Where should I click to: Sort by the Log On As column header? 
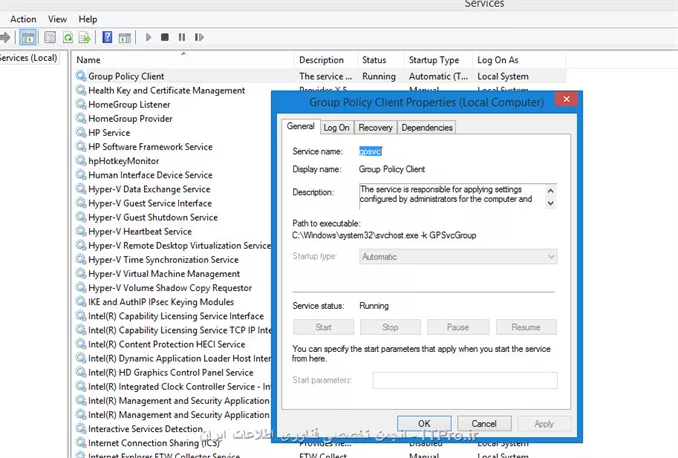click(x=520, y=60)
